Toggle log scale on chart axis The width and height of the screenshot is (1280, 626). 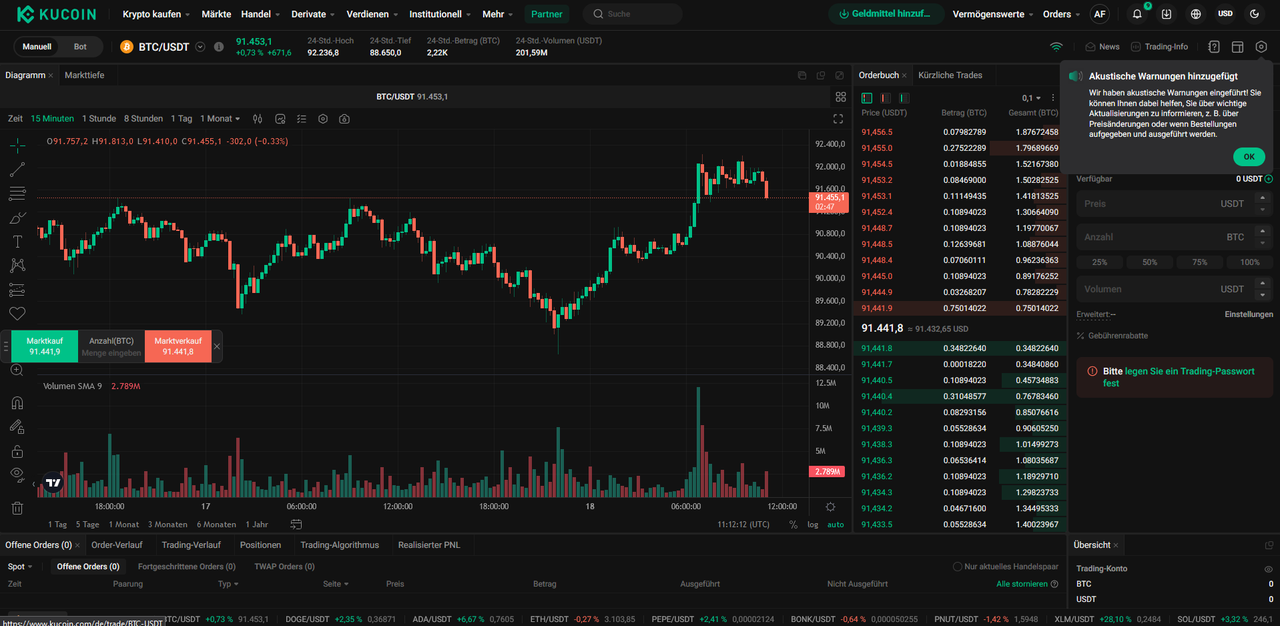(813, 524)
